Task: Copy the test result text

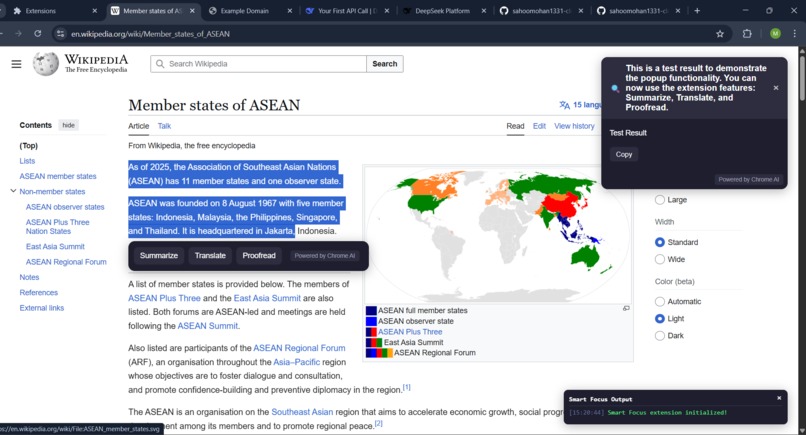Action: [x=624, y=154]
